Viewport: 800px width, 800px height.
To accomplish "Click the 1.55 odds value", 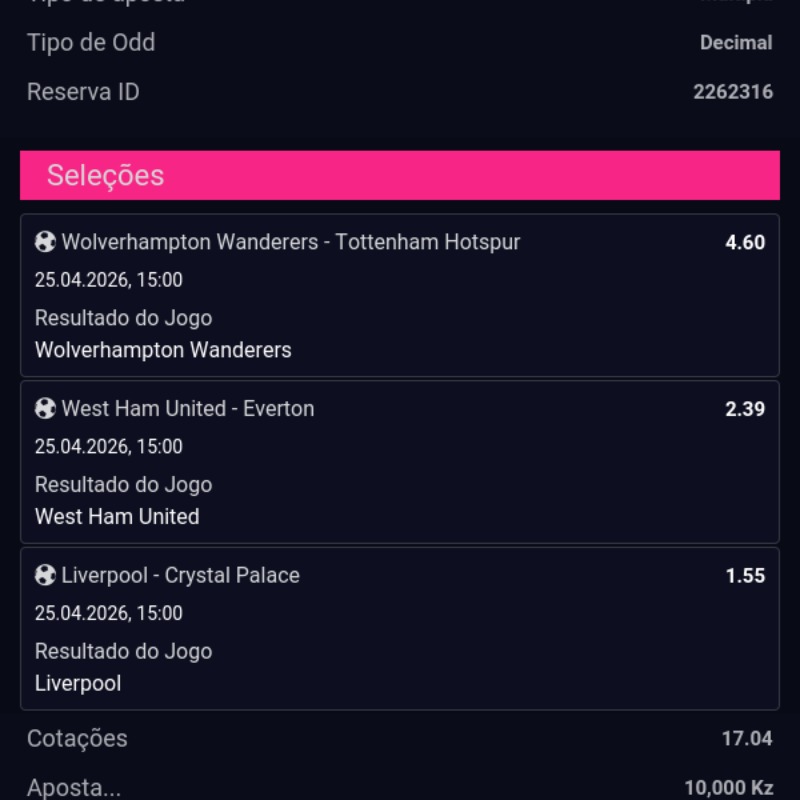I will coord(745,575).
